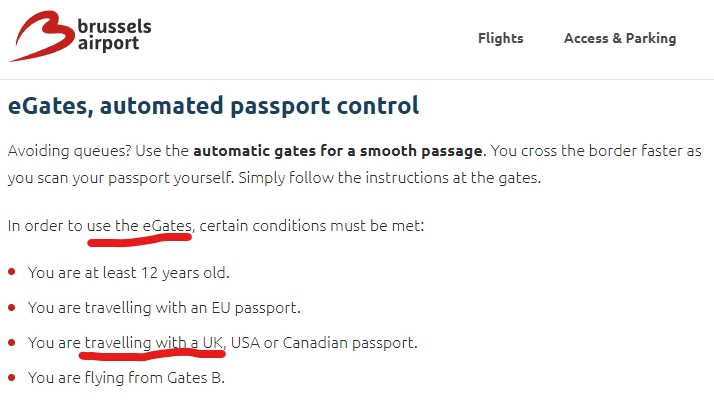Click the '12 years old' bullet item

(128, 272)
